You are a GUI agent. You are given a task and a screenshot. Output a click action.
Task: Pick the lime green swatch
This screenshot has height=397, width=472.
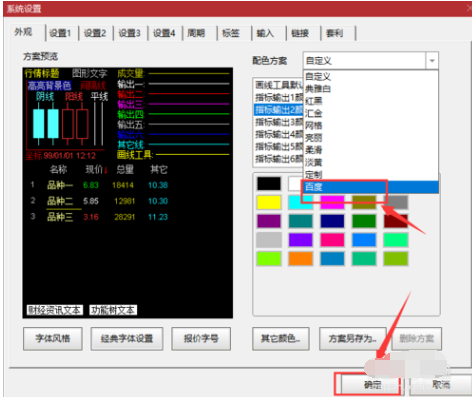click(x=269, y=259)
